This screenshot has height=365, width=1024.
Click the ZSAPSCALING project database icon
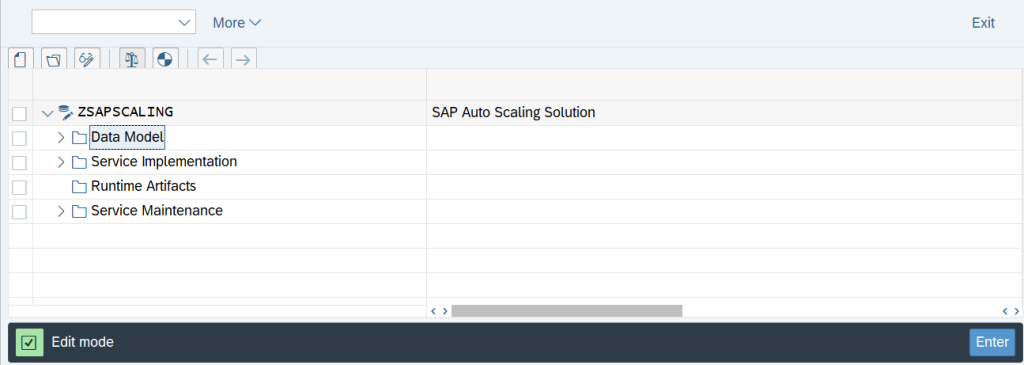(x=66, y=112)
